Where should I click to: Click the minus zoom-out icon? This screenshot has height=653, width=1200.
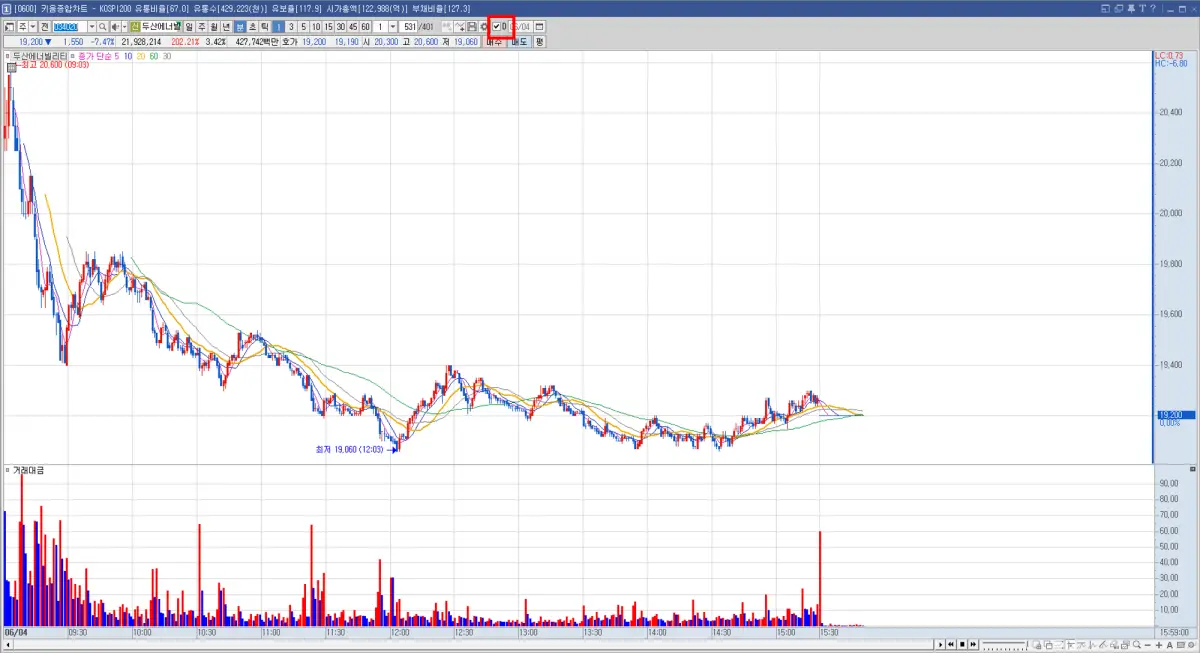click(x=1147, y=645)
